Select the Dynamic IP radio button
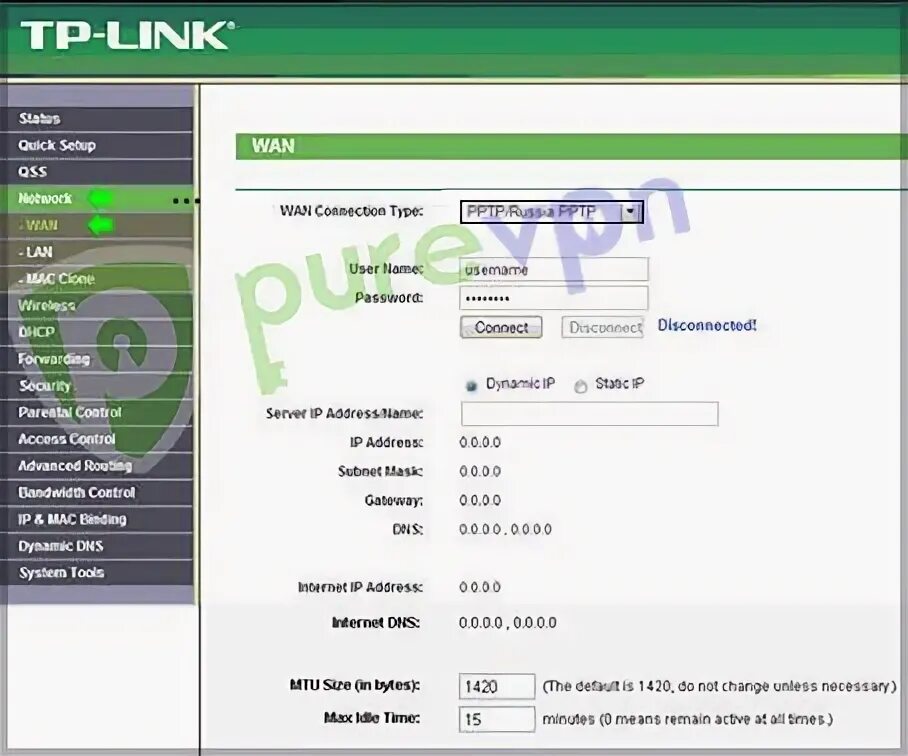Screen dimensions: 908x756 tap(471, 385)
